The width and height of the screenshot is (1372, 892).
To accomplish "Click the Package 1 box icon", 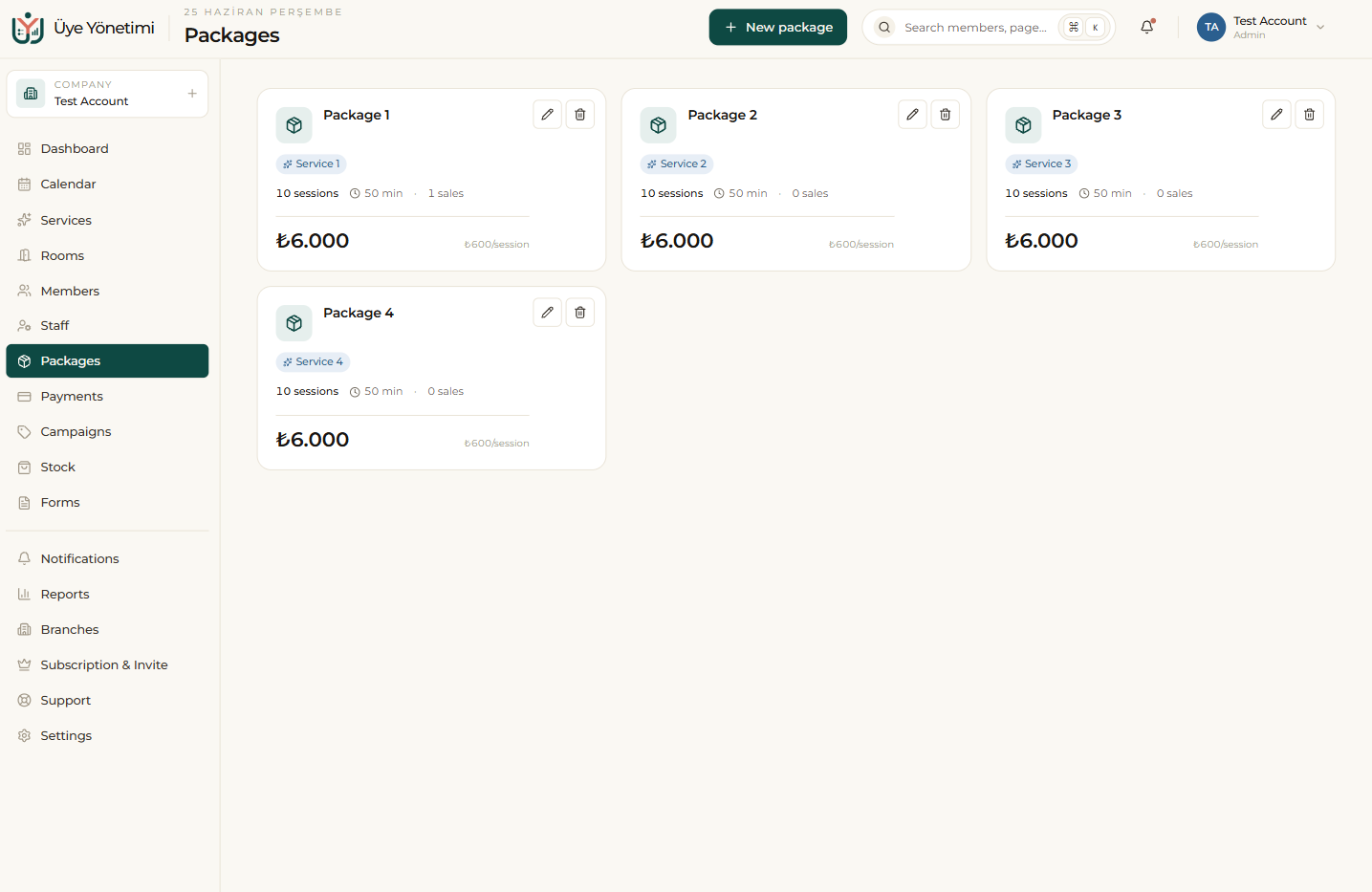I will pos(294,125).
